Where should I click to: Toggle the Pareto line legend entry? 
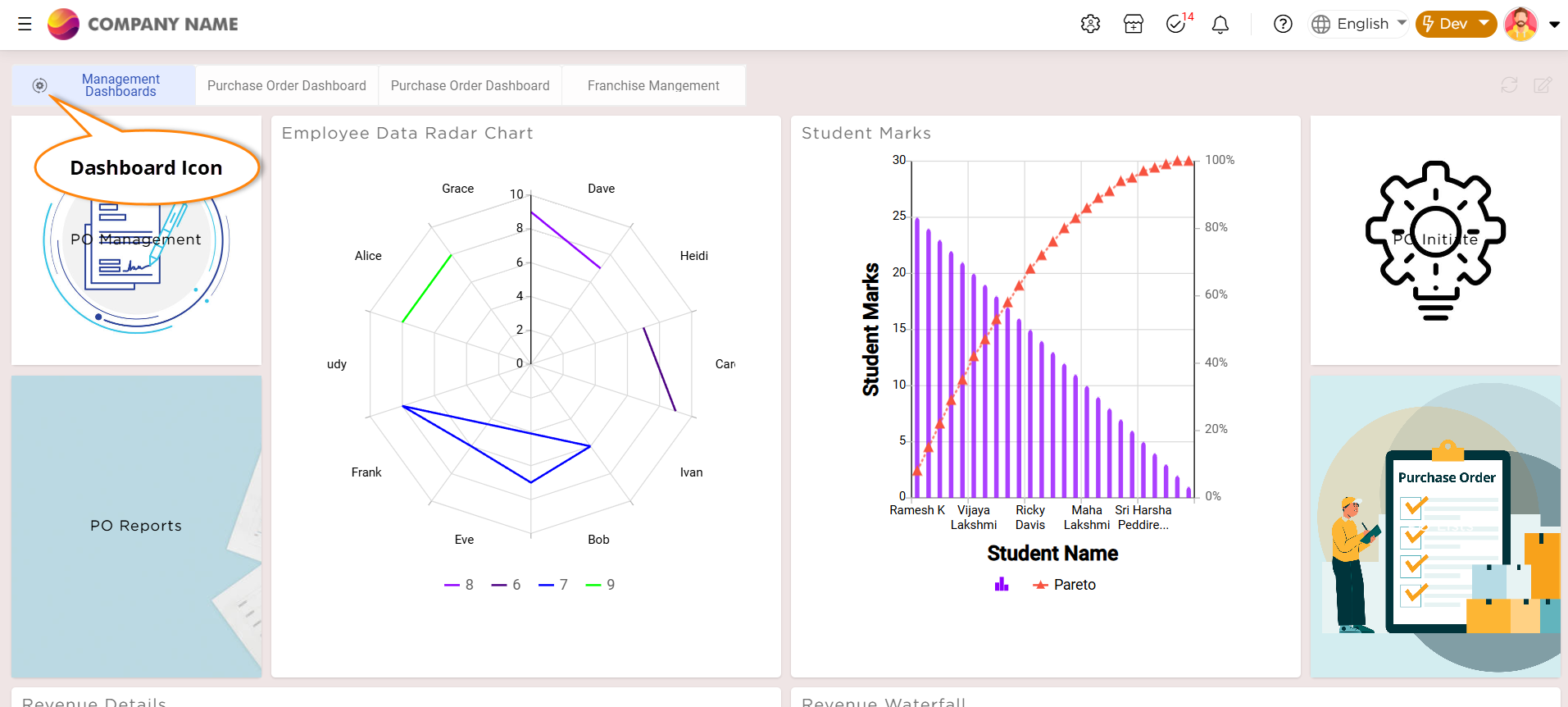(x=1065, y=585)
